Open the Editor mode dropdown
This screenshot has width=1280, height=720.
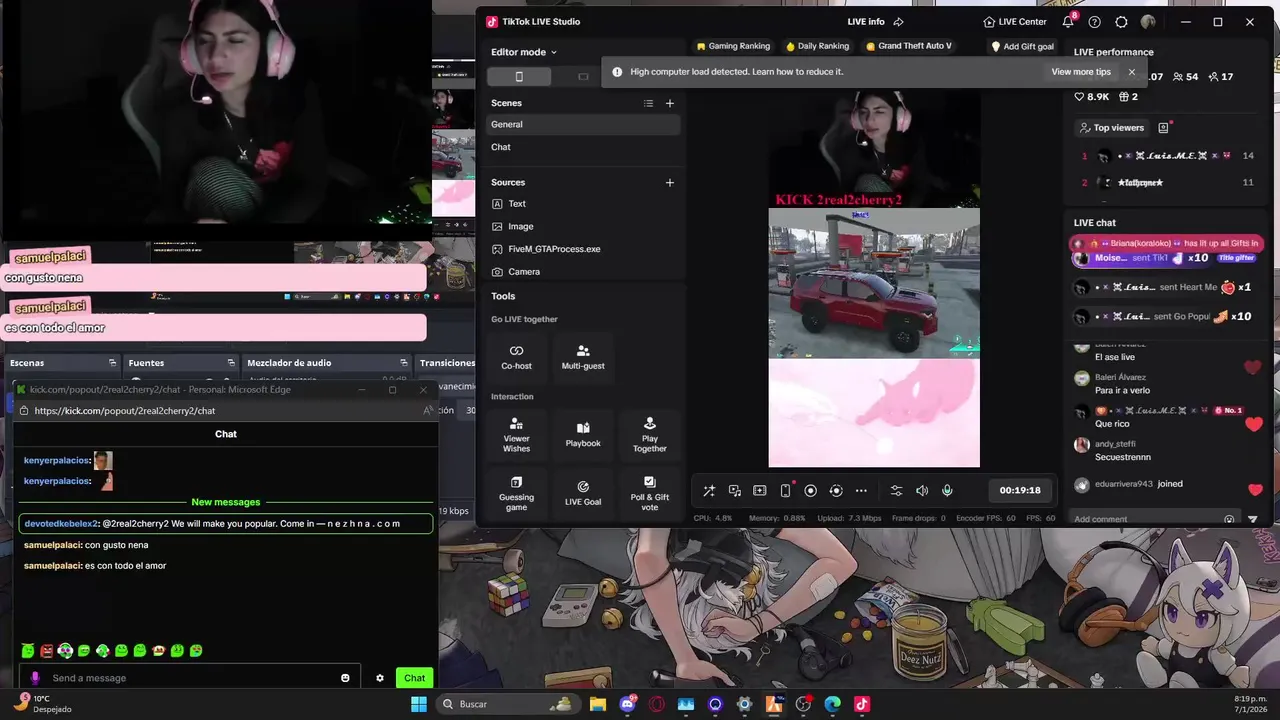(x=524, y=52)
